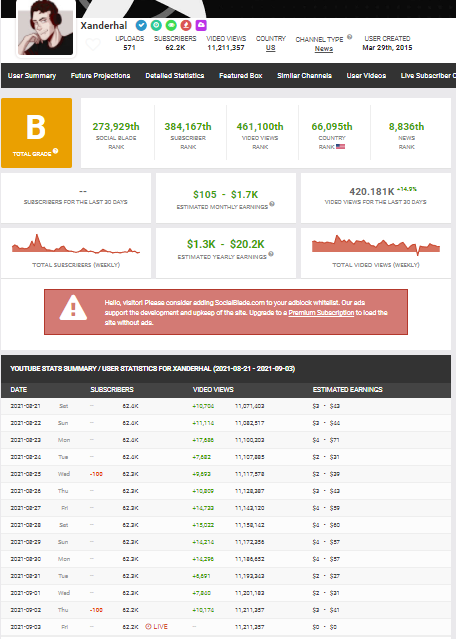Click the $1.3K - $20.2K yearly earnings

(226, 244)
